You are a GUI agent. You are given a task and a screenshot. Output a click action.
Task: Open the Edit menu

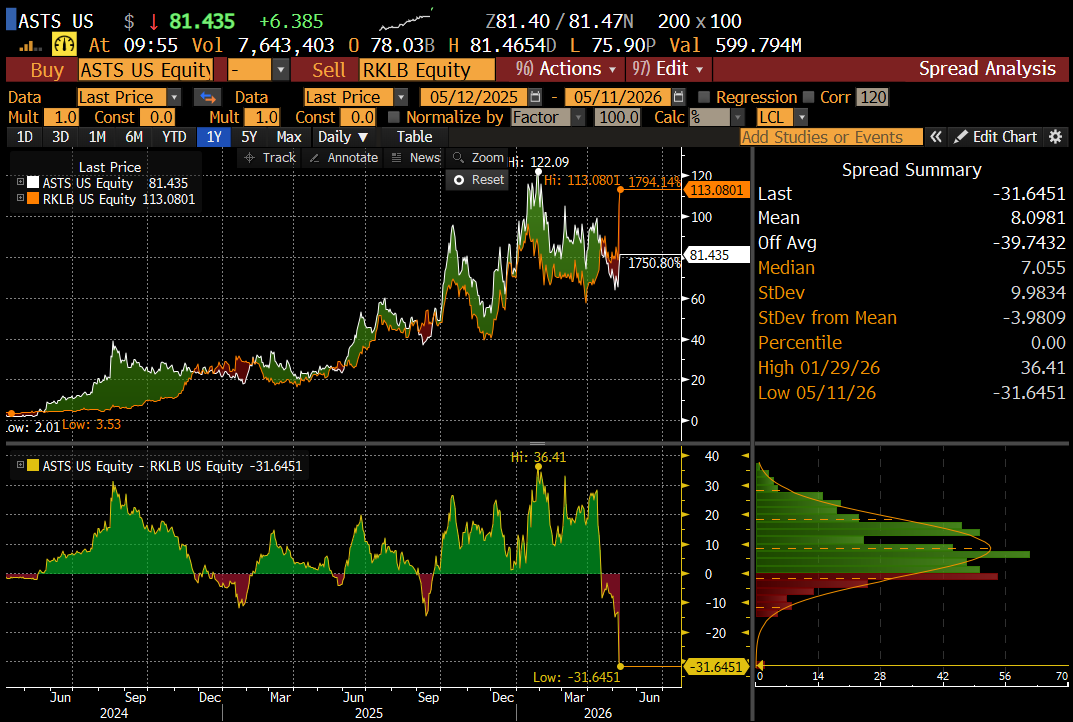coord(667,69)
